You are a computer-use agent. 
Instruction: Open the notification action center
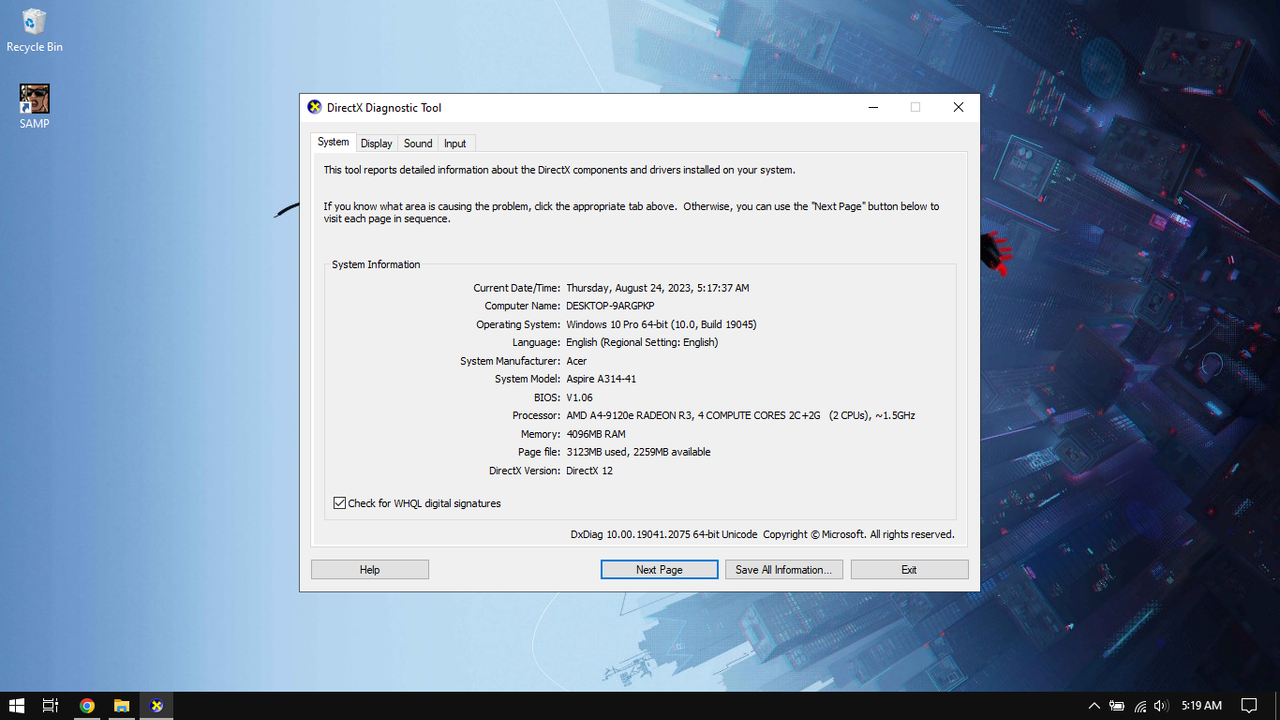pos(1248,705)
